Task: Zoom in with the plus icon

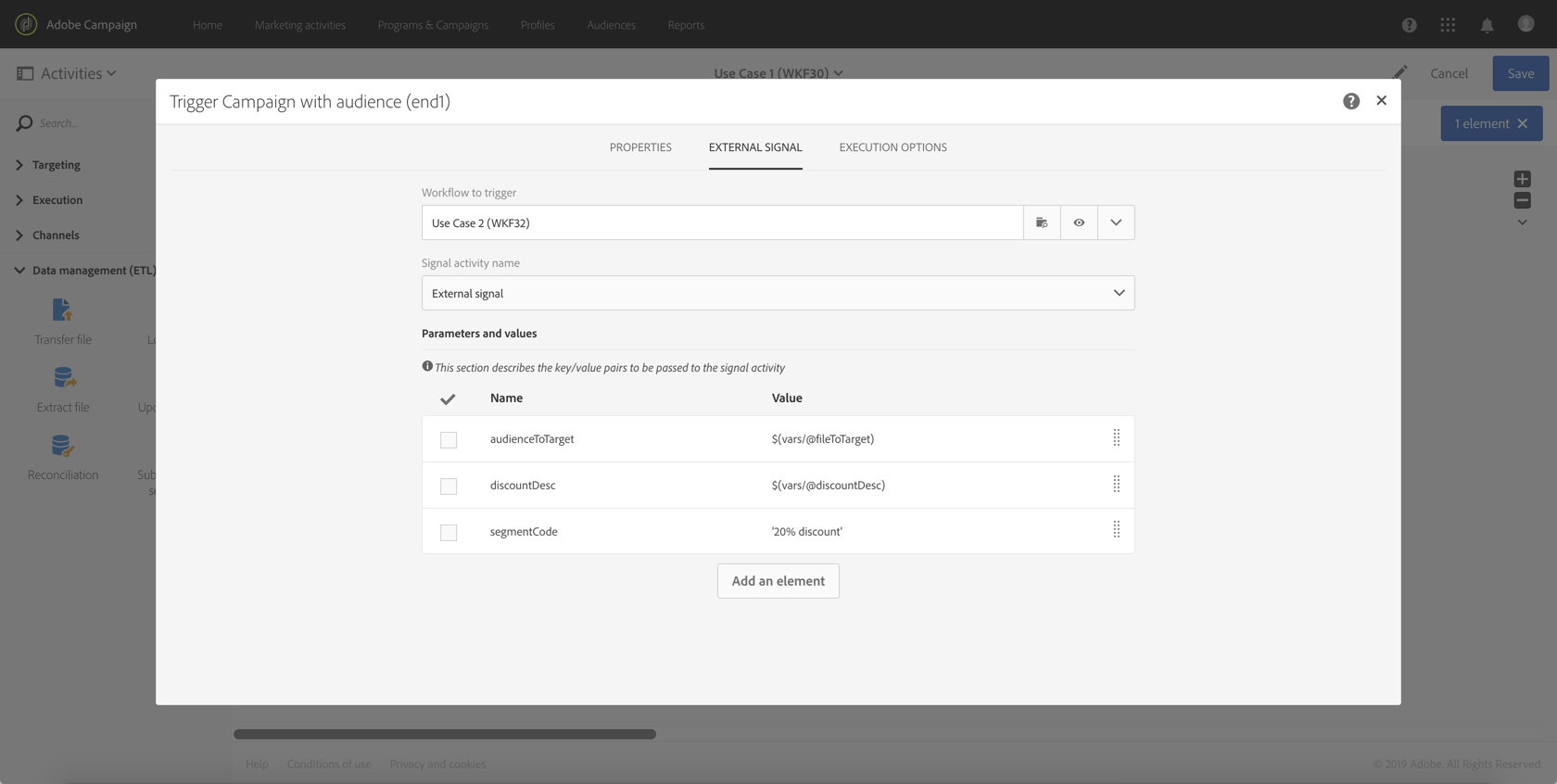Action: (1522, 179)
